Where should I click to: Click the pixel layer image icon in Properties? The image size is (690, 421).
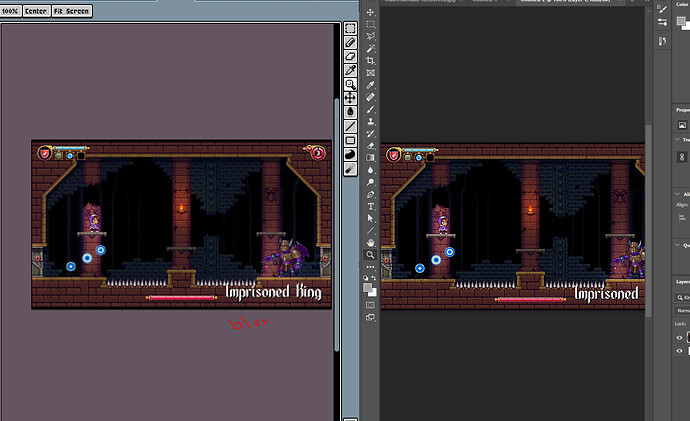click(682, 125)
